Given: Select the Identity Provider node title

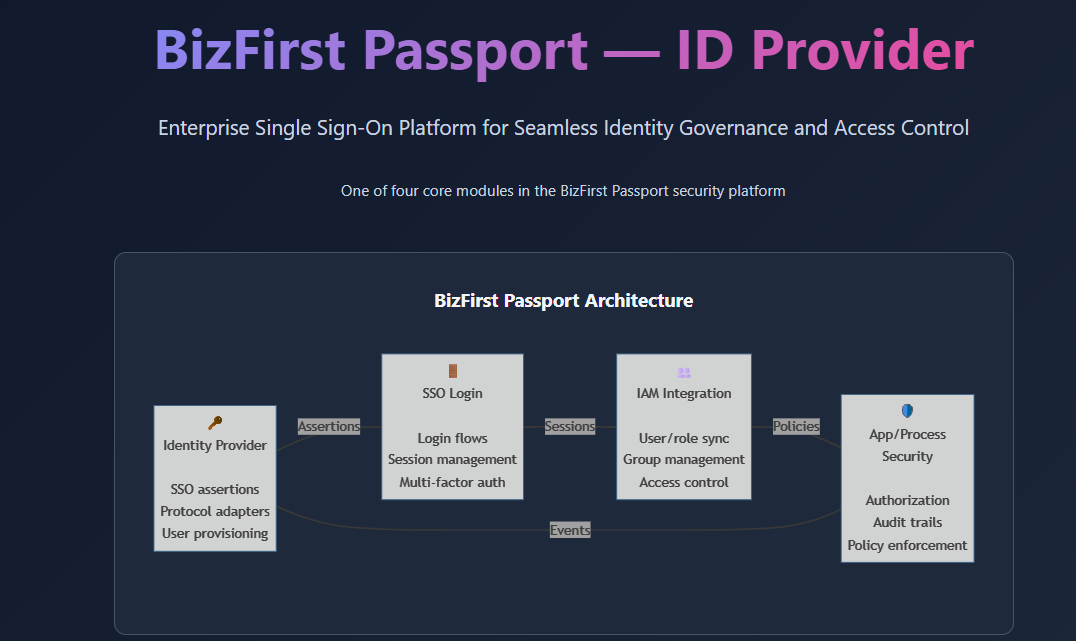Looking at the screenshot, I should [x=215, y=445].
